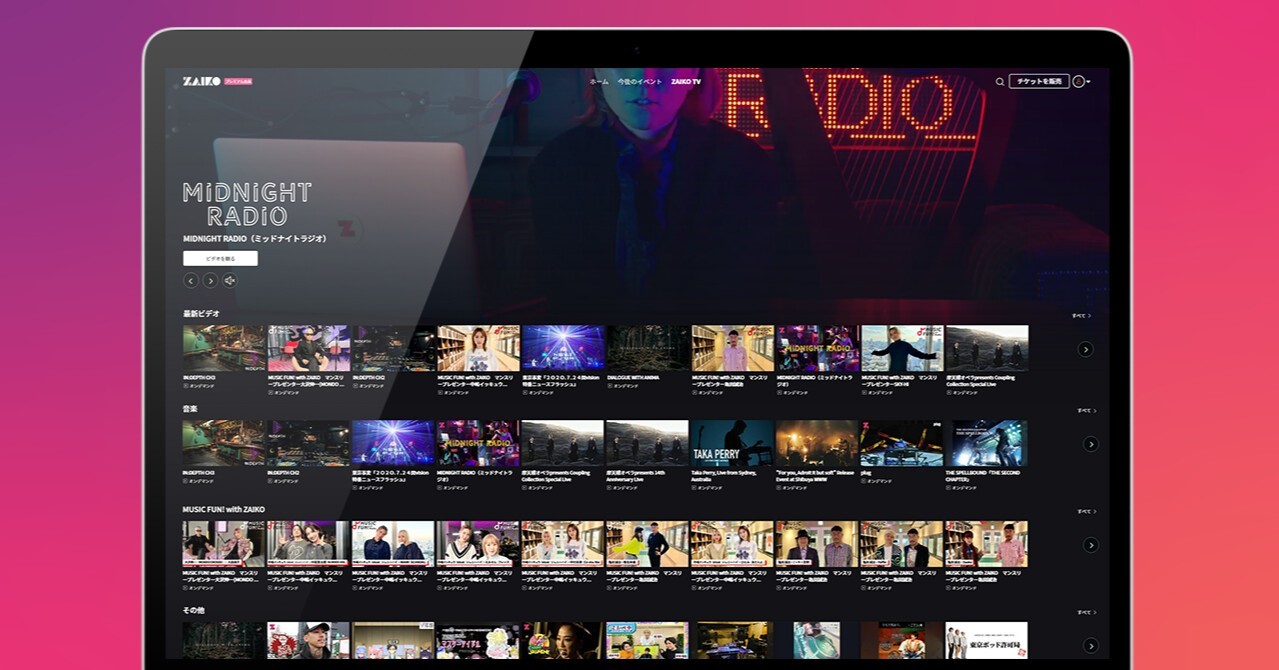Show next hero banner slide
The width and height of the screenshot is (1279, 670).
point(210,281)
